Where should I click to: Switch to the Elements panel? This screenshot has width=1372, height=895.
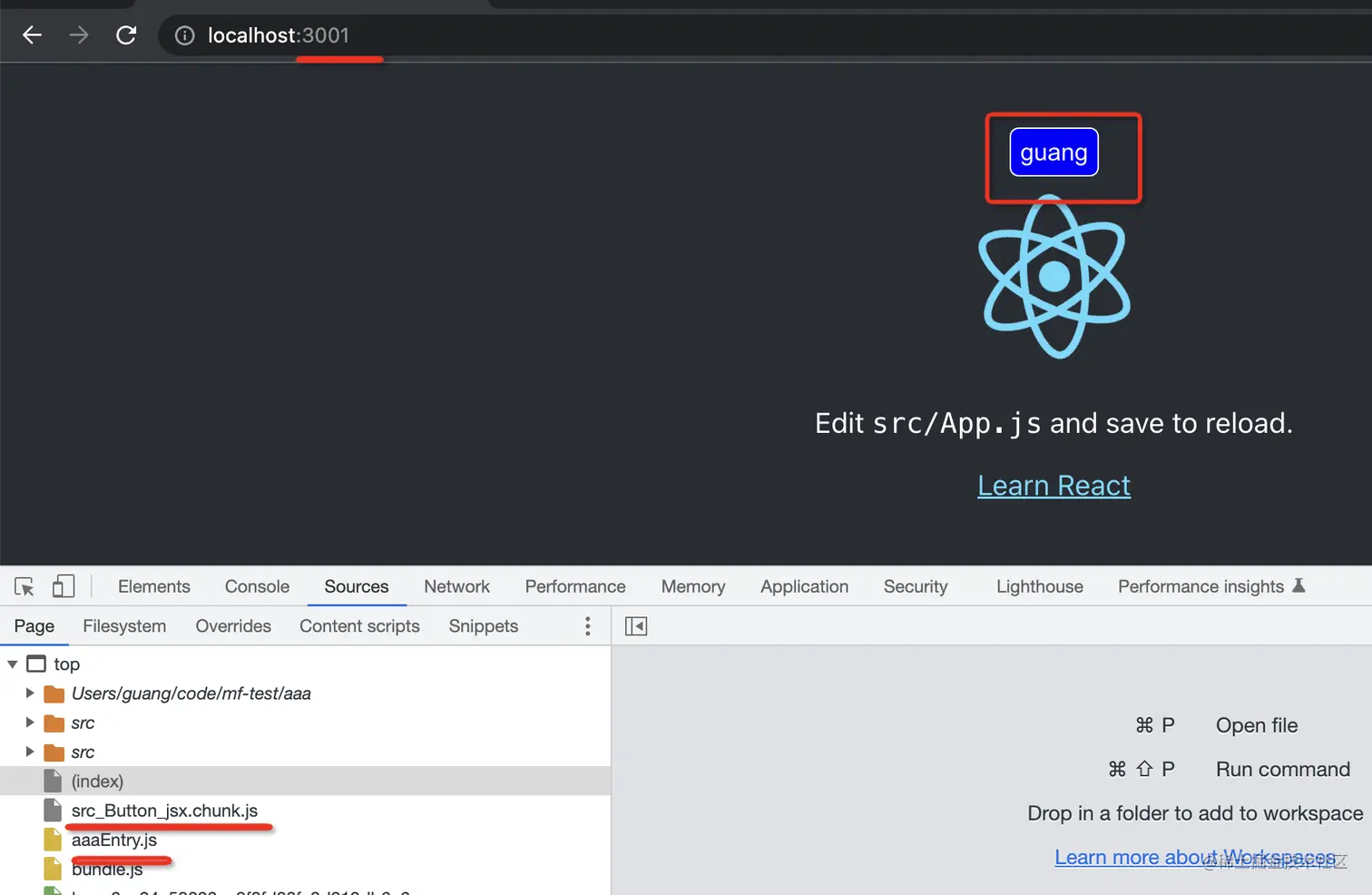[x=154, y=586]
